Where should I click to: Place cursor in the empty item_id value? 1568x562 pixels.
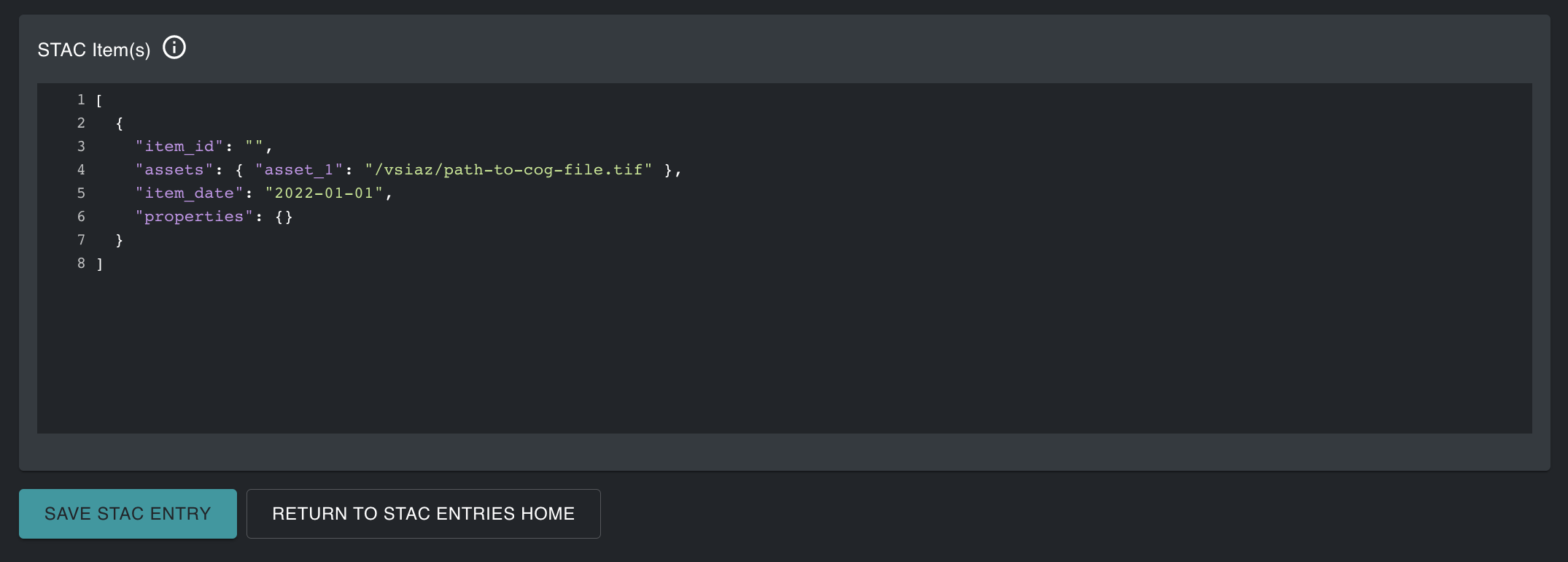(x=255, y=147)
